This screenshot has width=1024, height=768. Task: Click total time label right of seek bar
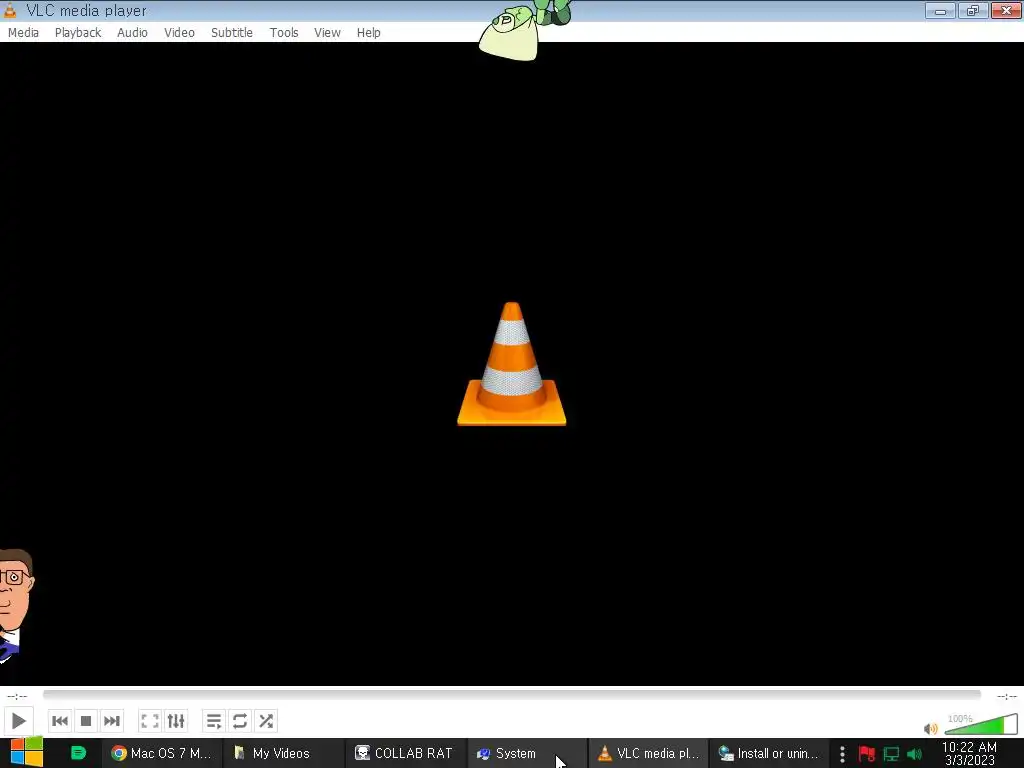1006,696
